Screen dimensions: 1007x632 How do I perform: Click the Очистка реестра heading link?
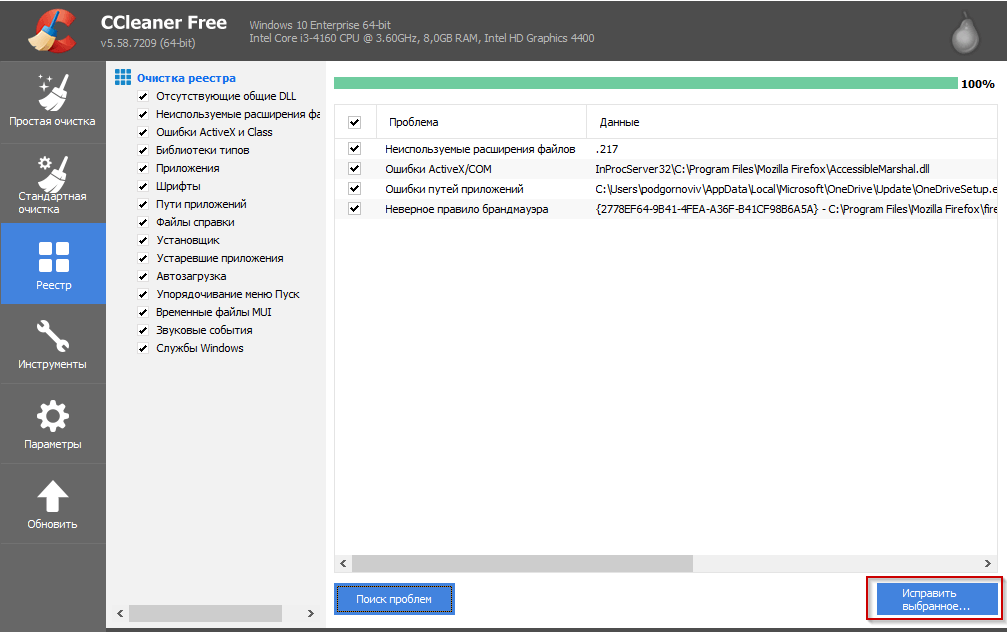tap(186, 78)
